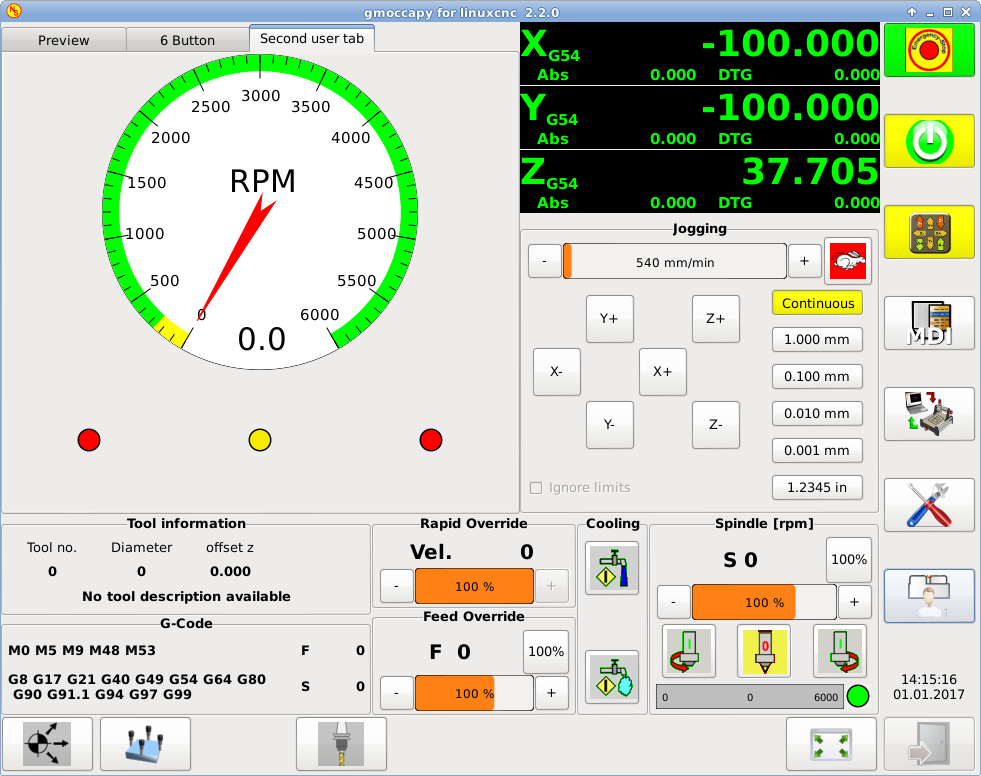Click the fullscreen preview button with green arrows
This screenshot has width=981, height=776.
[830, 745]
